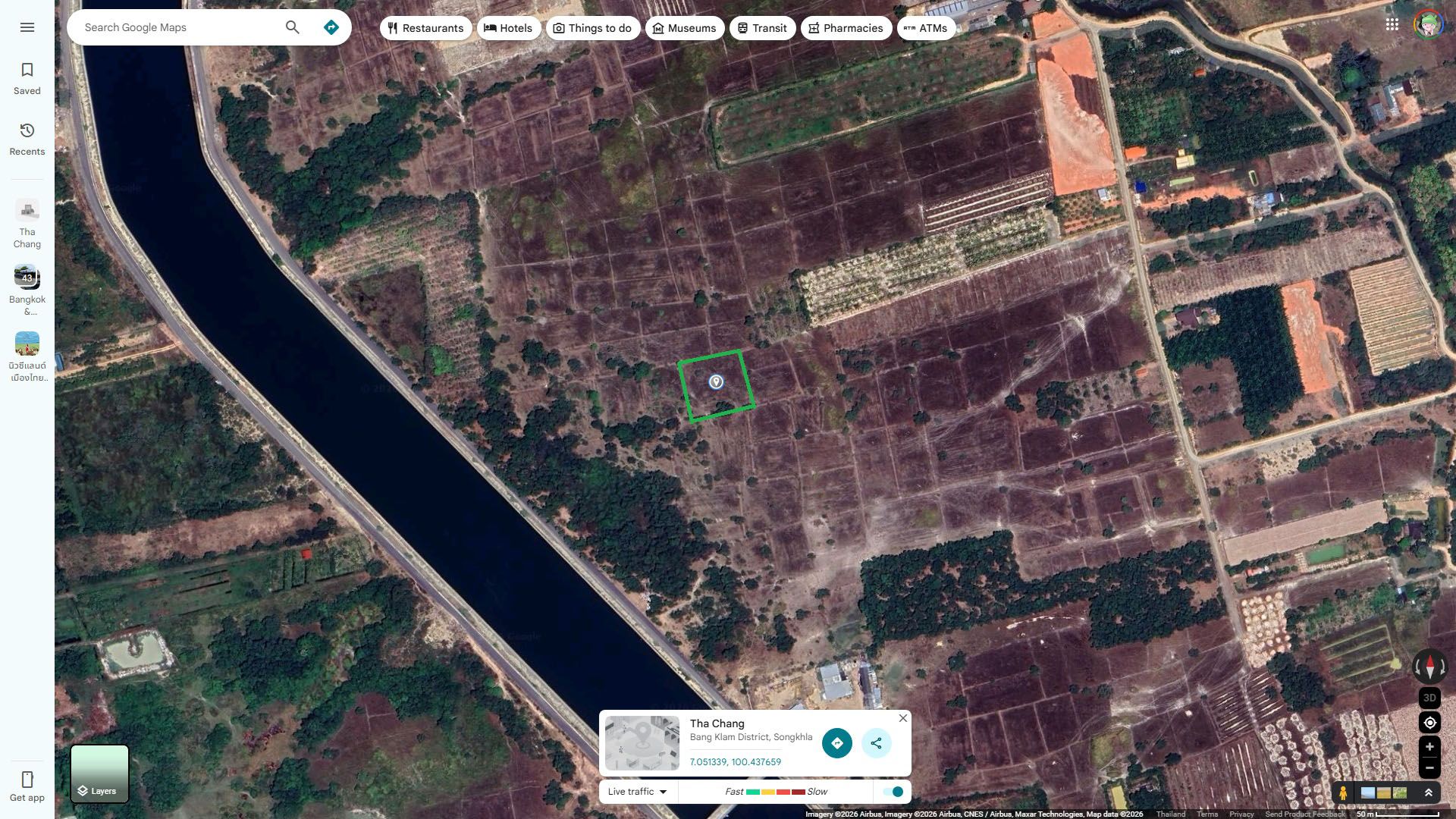Image resolution: width=1456 pixels, height=819 pixels.
Task: Zoom in on the map
Action: tap(1429, 747)
